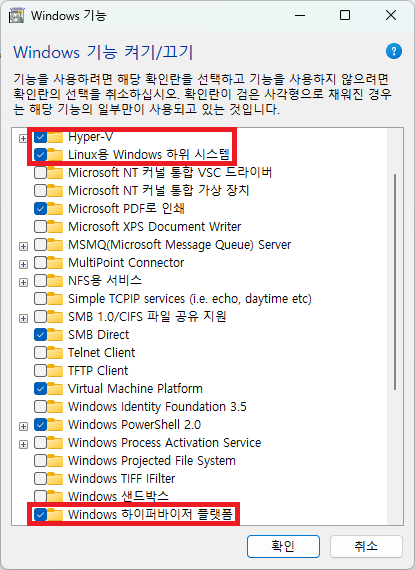Click the Windows Features title bar icon

[16, 16]
